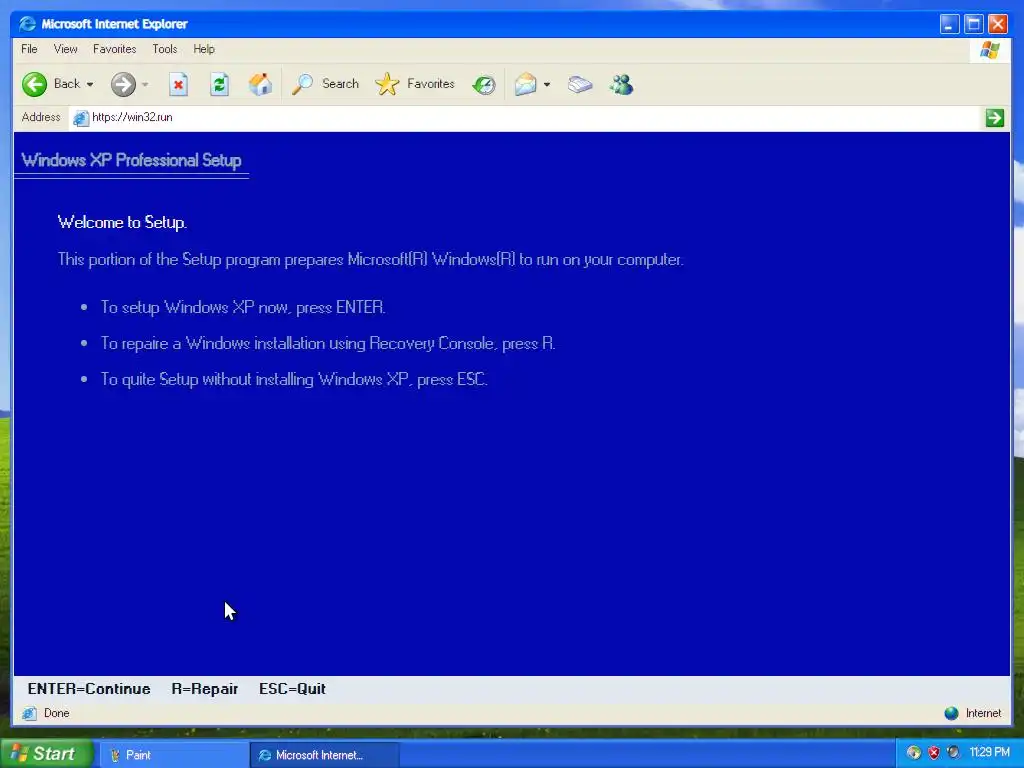
Task: Click ENTER=Continue in the bottom bar
Action: point(89,689)
